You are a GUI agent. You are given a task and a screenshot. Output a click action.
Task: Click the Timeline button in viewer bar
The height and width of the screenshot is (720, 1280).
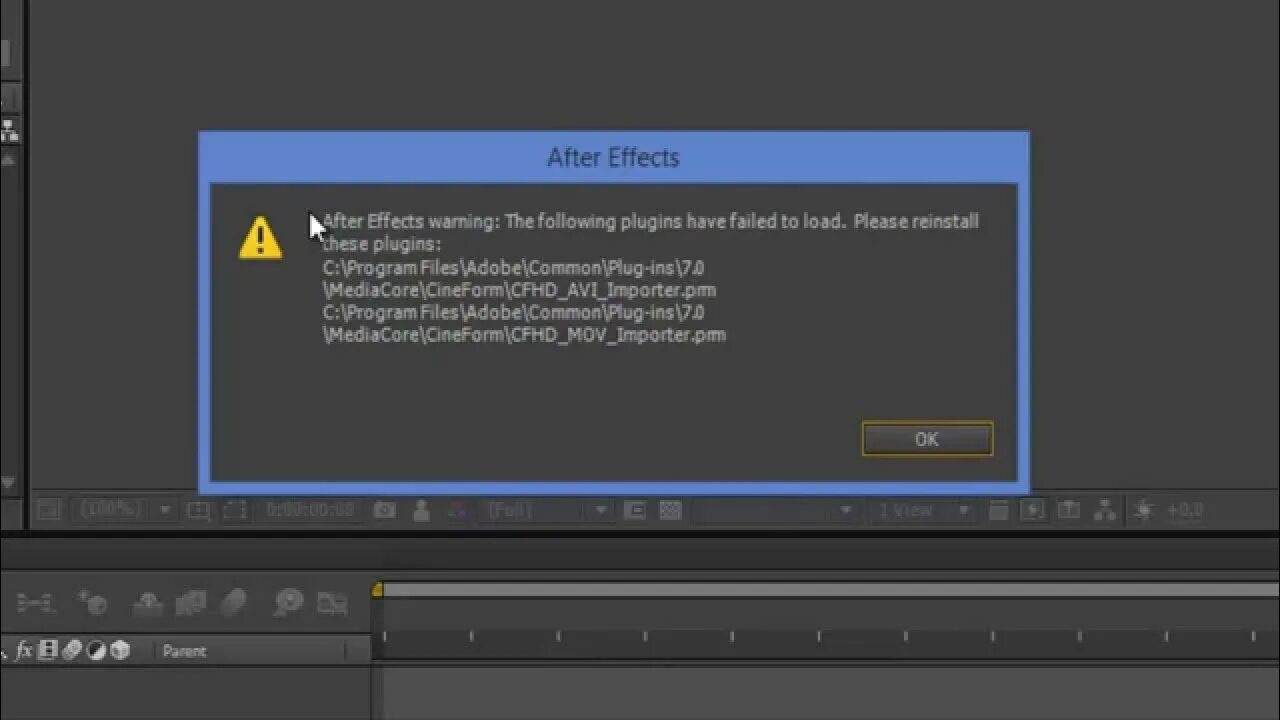[1068, 510]
